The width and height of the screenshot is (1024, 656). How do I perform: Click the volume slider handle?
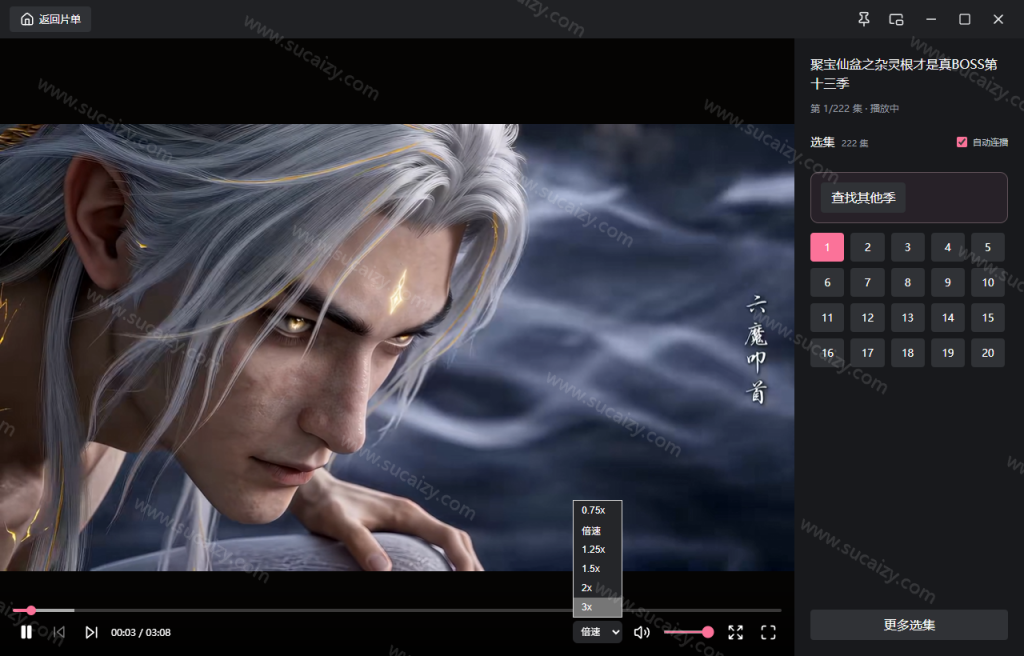pyautogui.click(x=708, y=632)
